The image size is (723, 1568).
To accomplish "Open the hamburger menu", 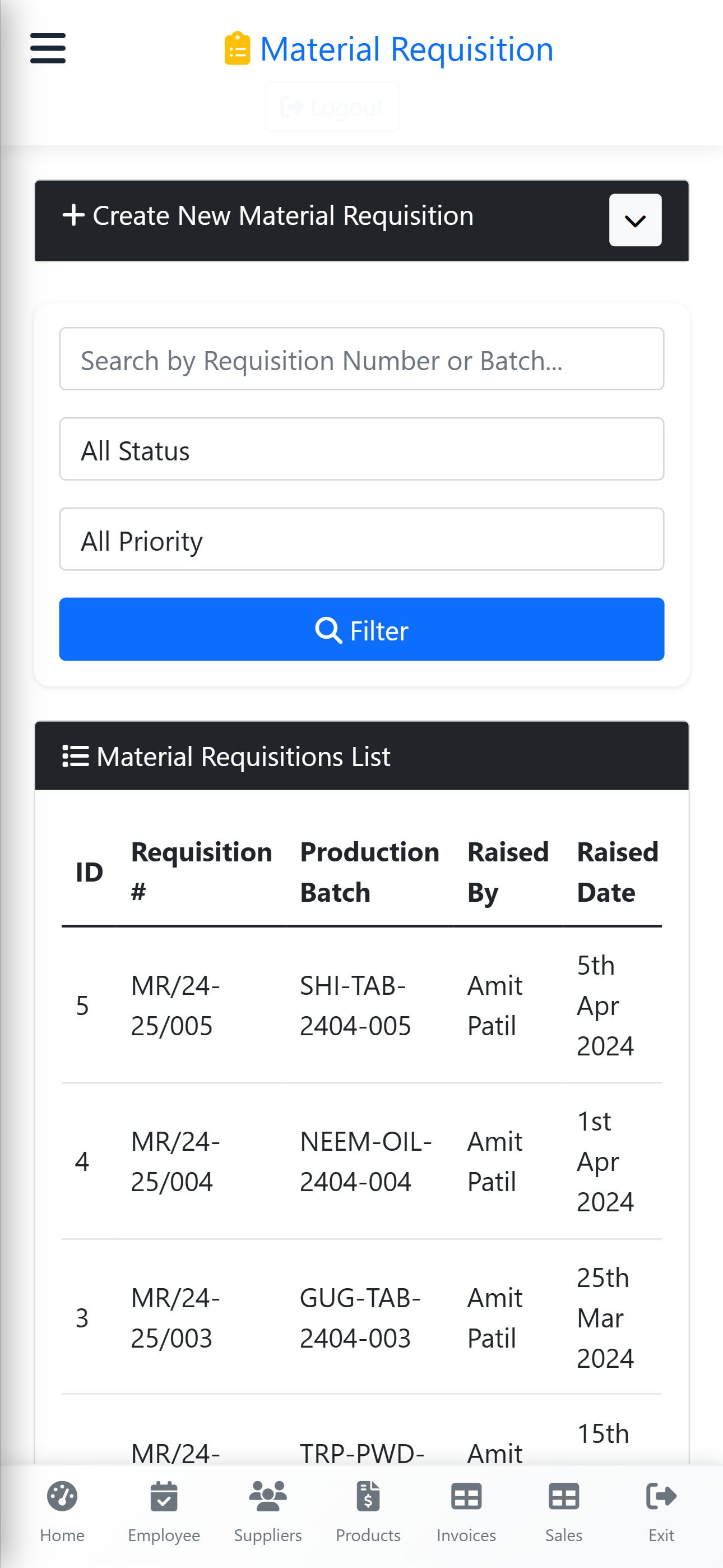I will pyautogui.click(x=48, y=48).
